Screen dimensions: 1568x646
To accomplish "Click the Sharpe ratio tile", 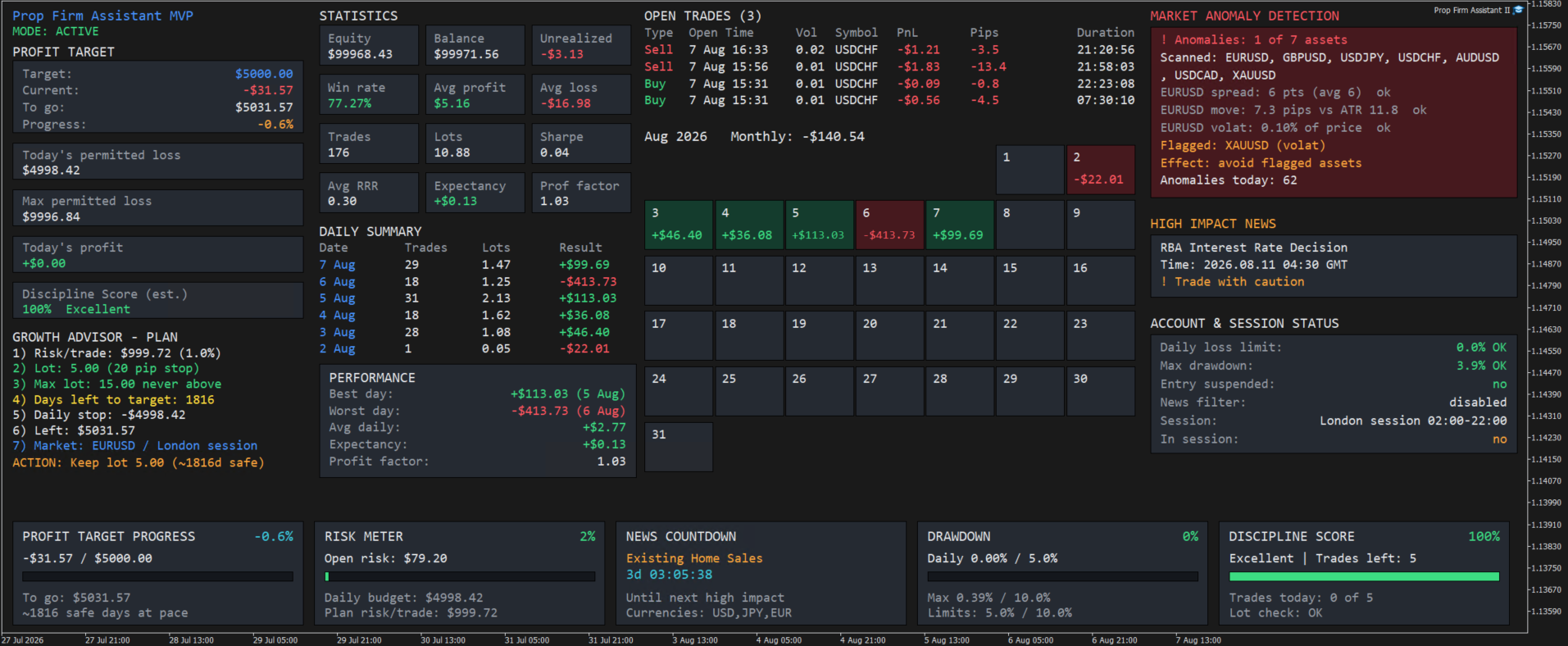I will coord(581,144).
